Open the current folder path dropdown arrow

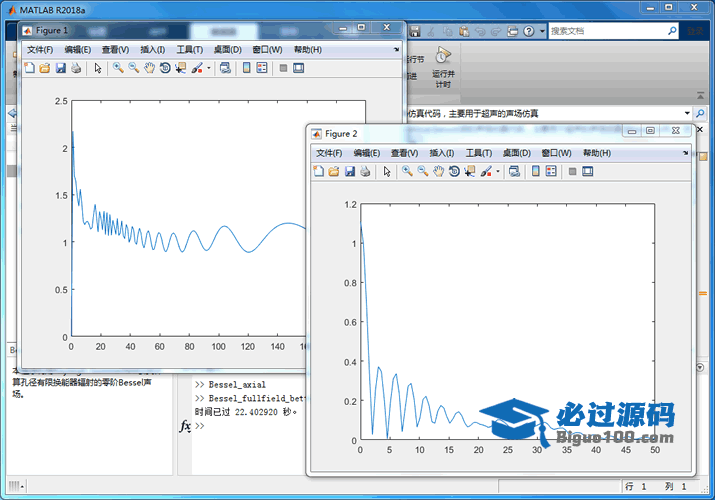687,113
